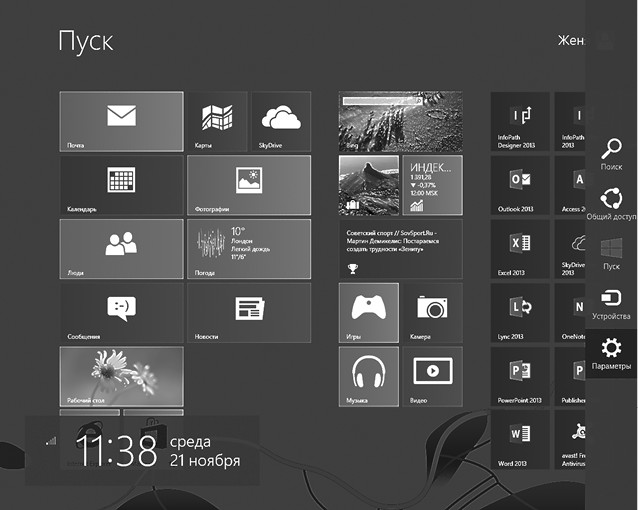
Task: Select the Поиск charm
Action: 611,154
